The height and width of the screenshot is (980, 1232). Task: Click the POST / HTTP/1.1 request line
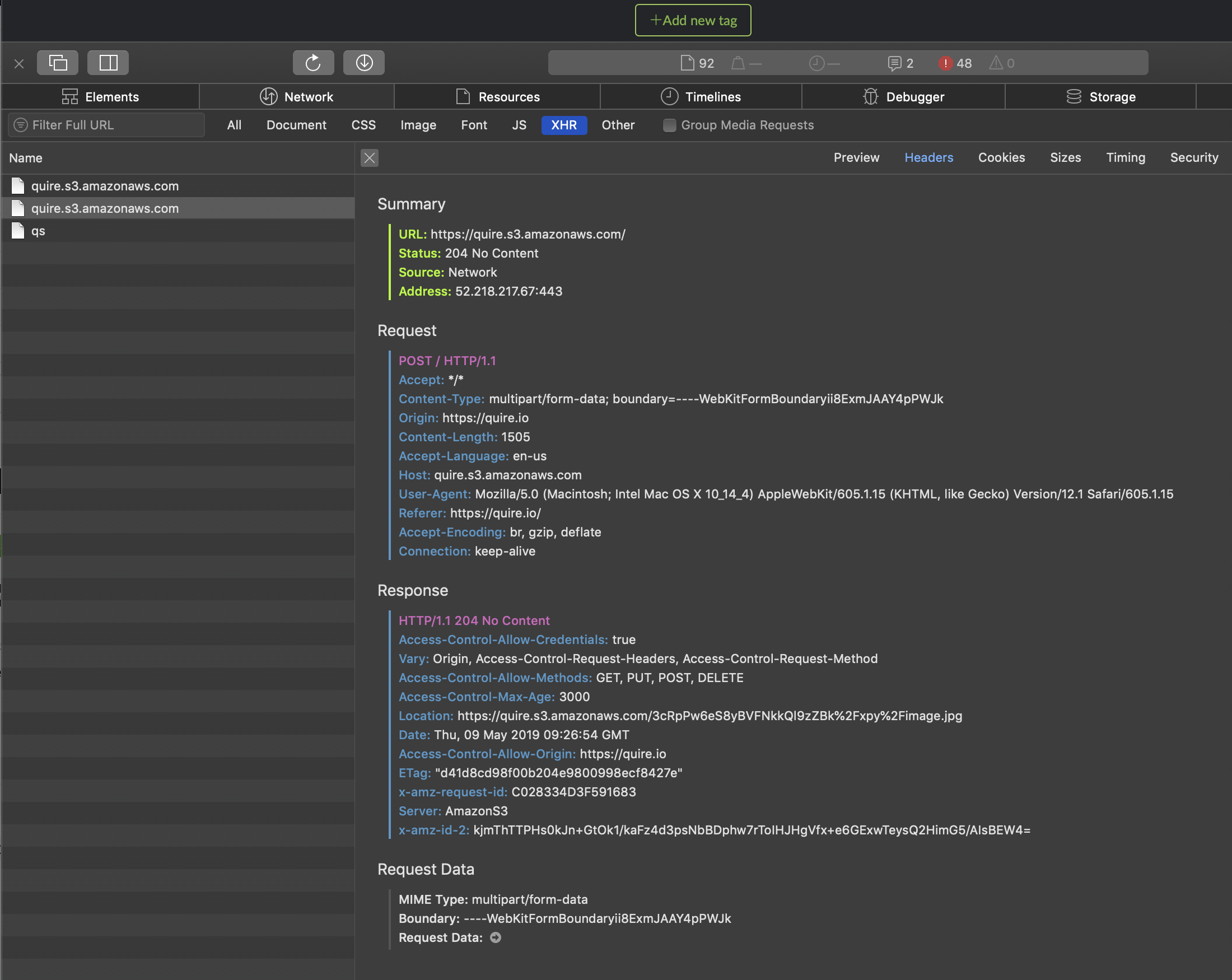[447, 361]
